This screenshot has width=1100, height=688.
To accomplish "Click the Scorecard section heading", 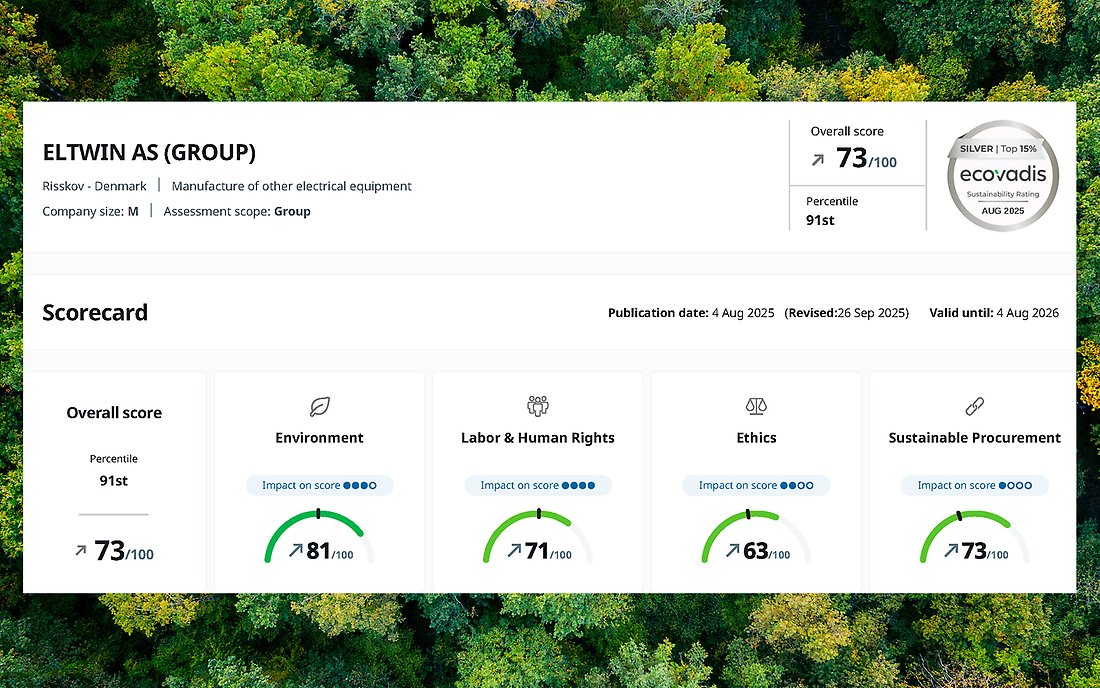I will 95,312.
